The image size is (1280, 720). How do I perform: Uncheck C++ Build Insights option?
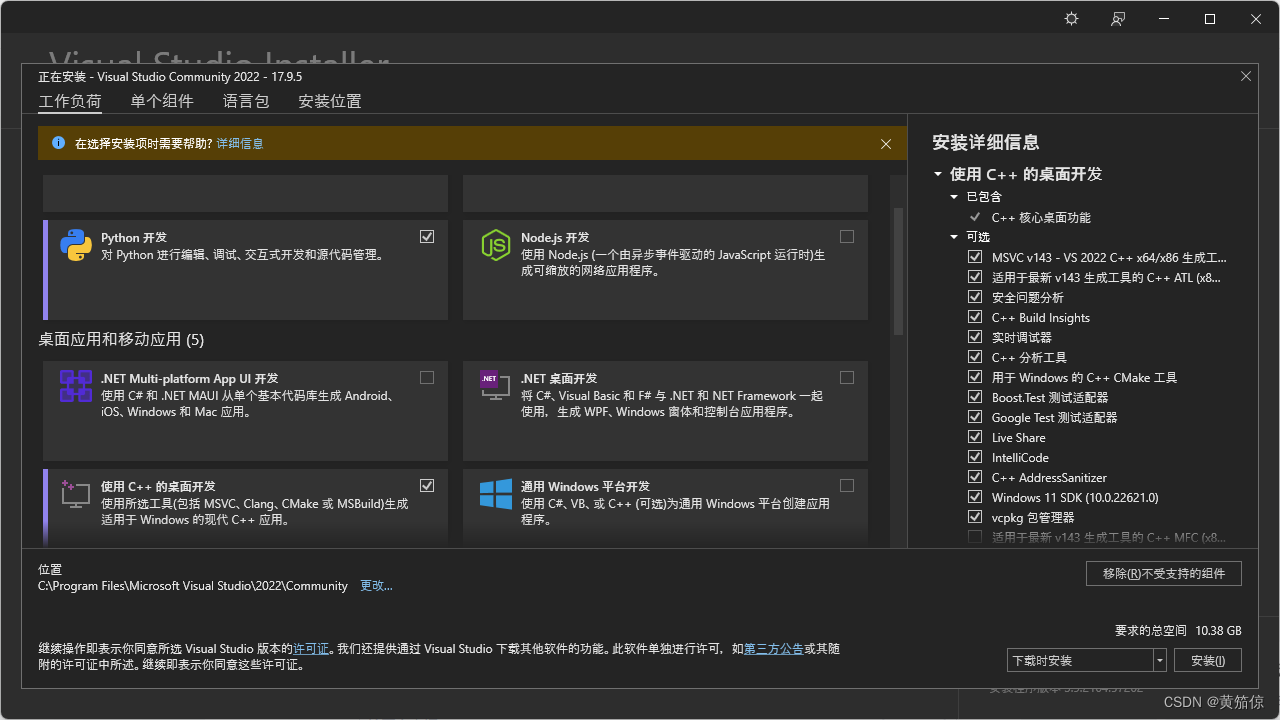(x=975, y=317)
